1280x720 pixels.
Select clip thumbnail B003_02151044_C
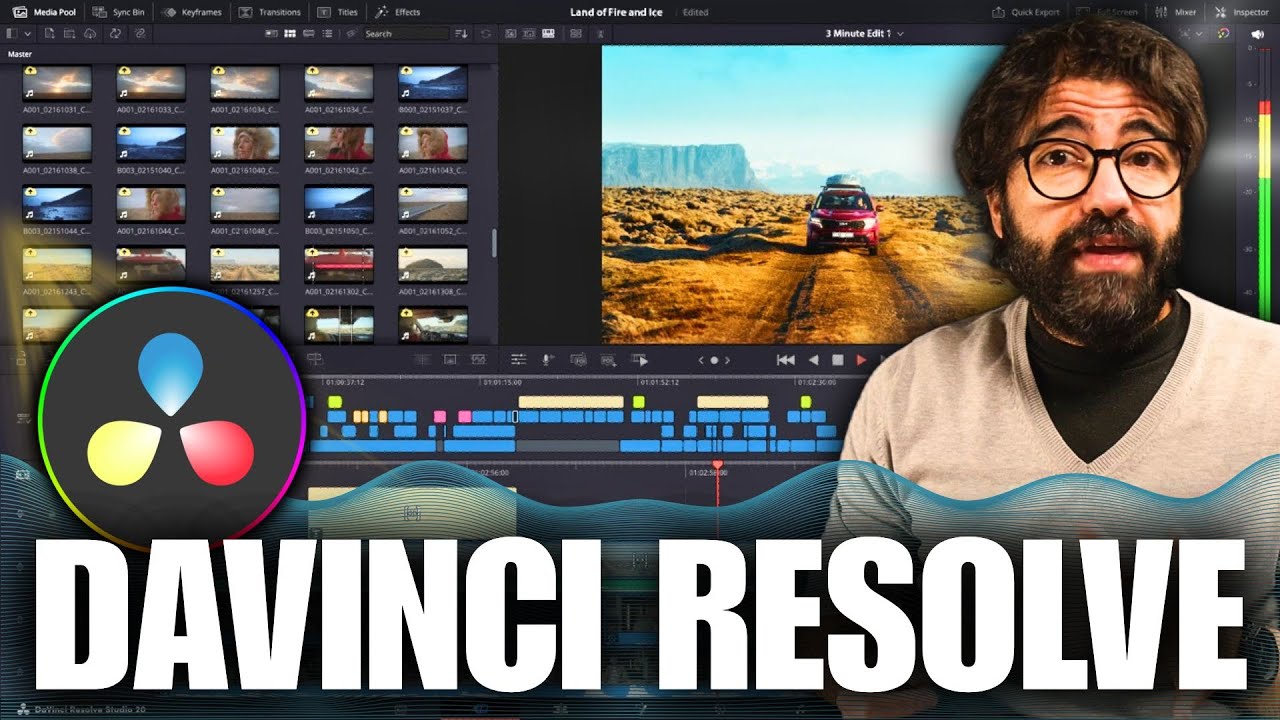pyautogui.click(x=57, y=204)
